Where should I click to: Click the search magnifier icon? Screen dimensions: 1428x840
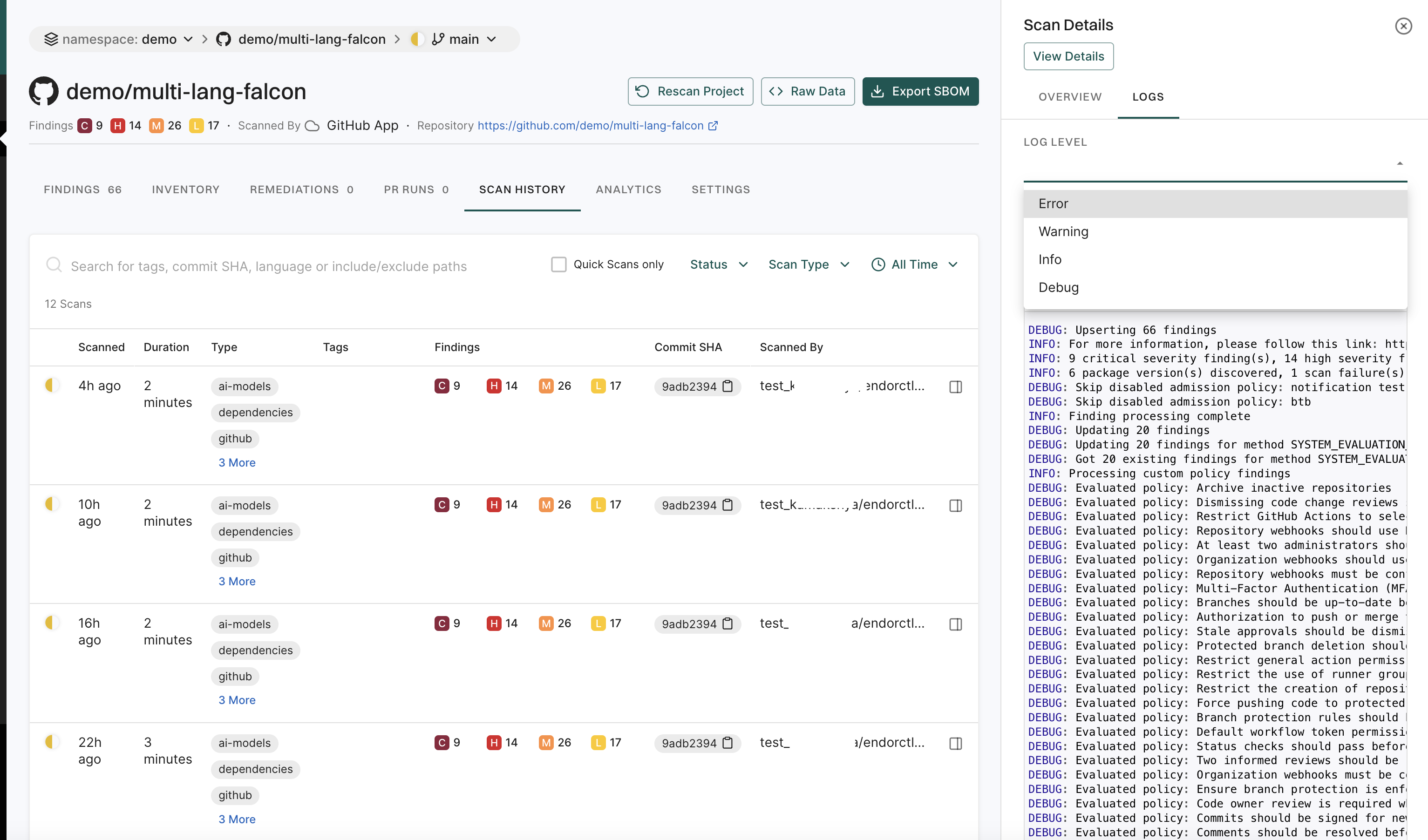pos(54,265)
